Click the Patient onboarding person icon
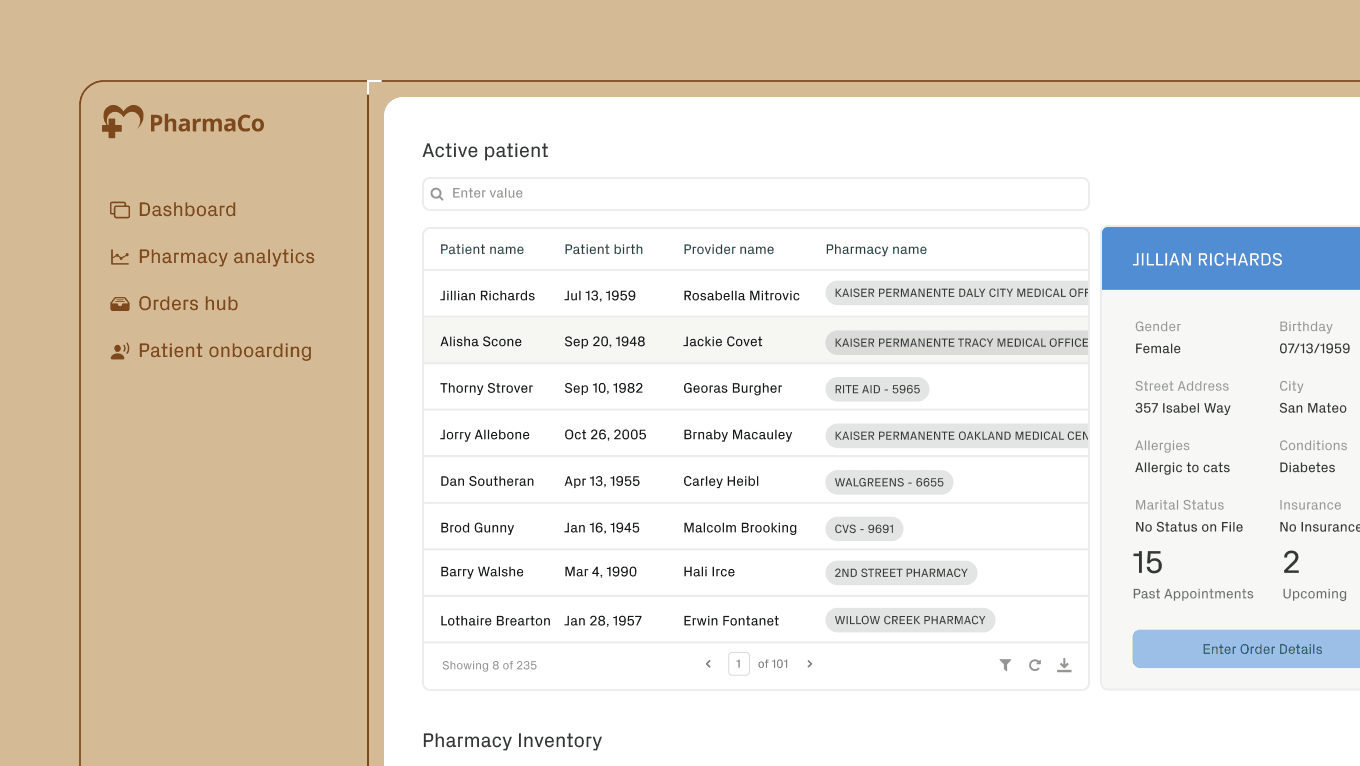This screenshot has height=766, width=1360. pyautogui.click(x=120, y=350)
